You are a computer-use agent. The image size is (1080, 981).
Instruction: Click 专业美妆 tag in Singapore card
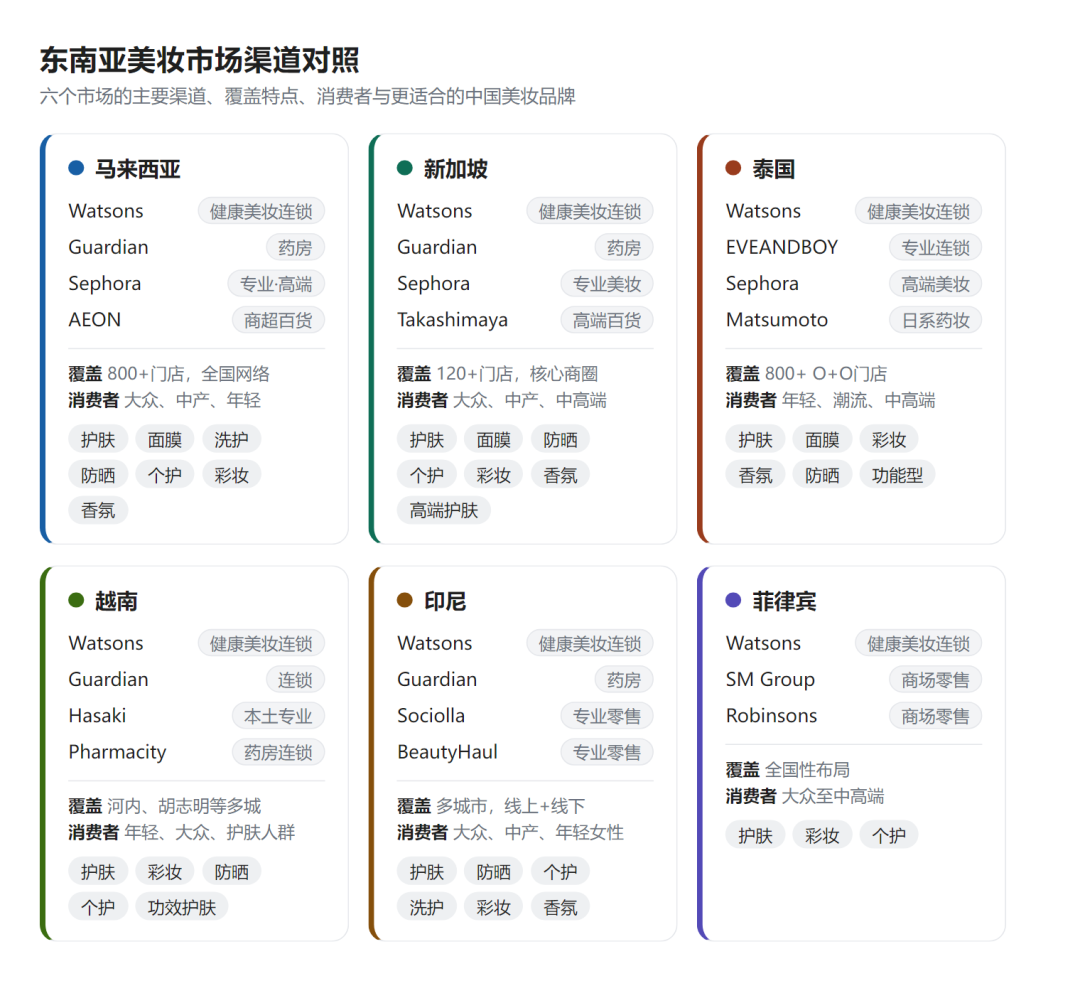[607, 284]
